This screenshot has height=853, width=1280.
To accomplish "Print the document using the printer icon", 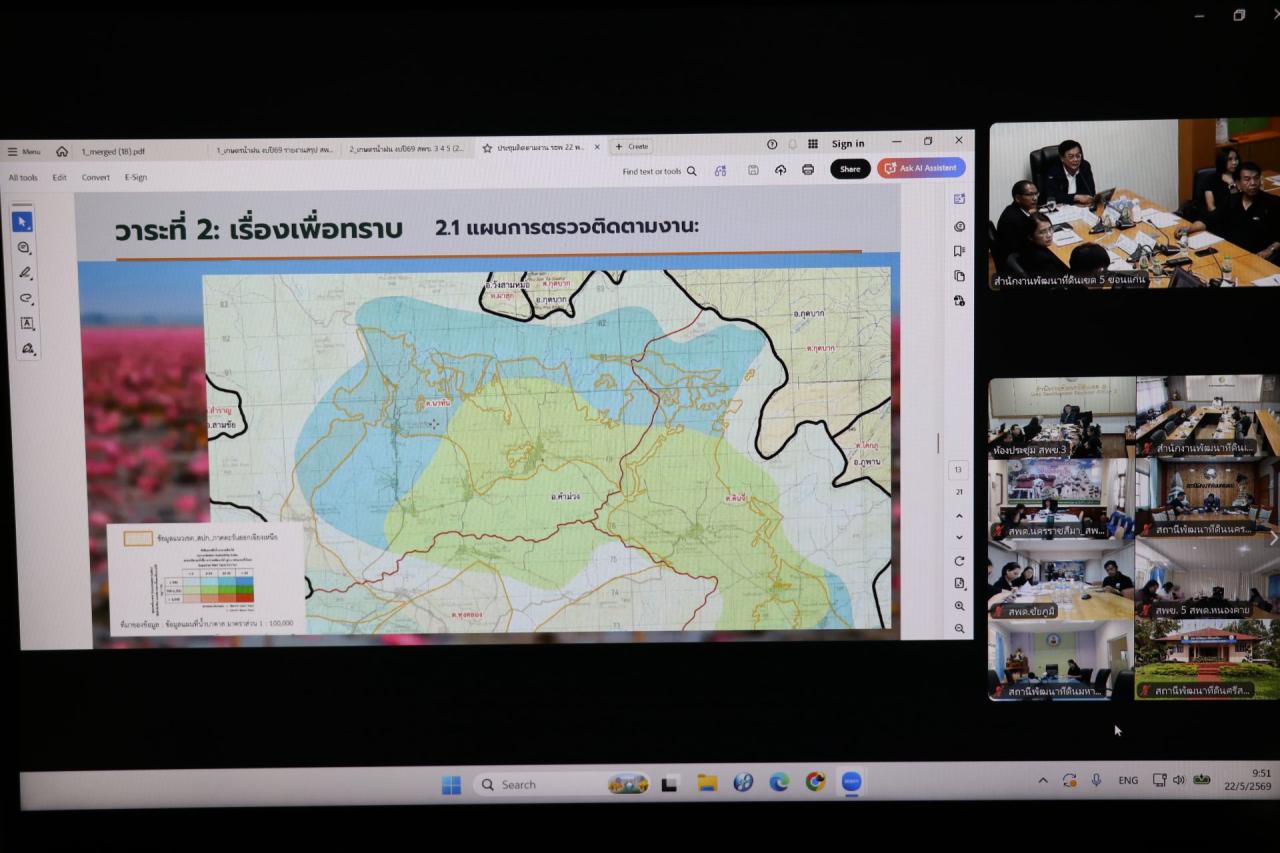I will tap(808, 170).
